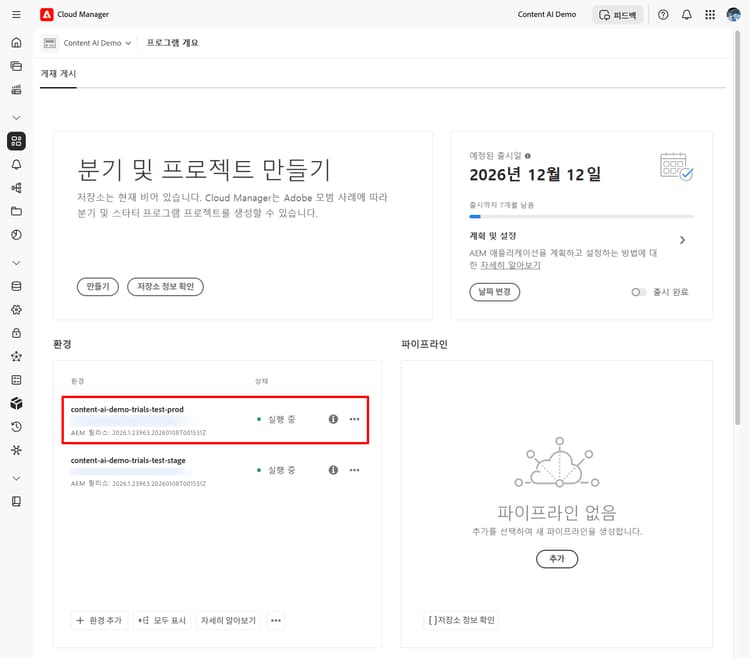
Task: Open the reports chart icon in sidebar
Action: [x=16, y=235]
